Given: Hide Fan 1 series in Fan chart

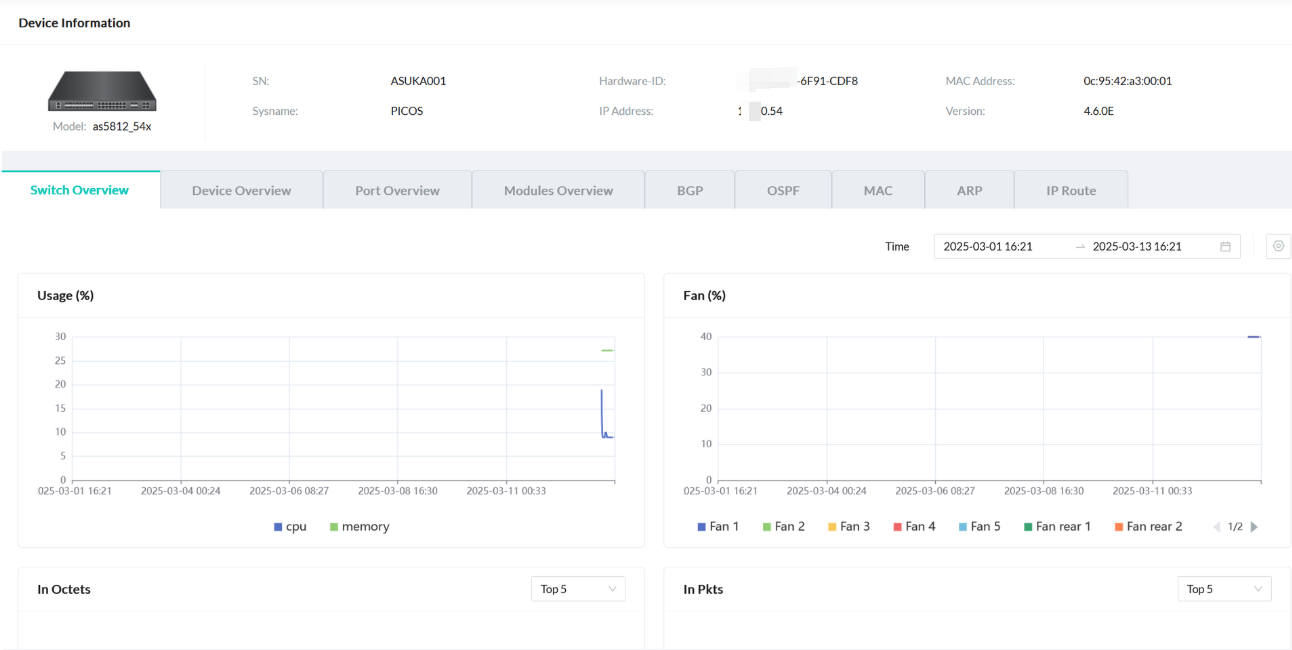Looking at the screenshot, I should [717, 527].
